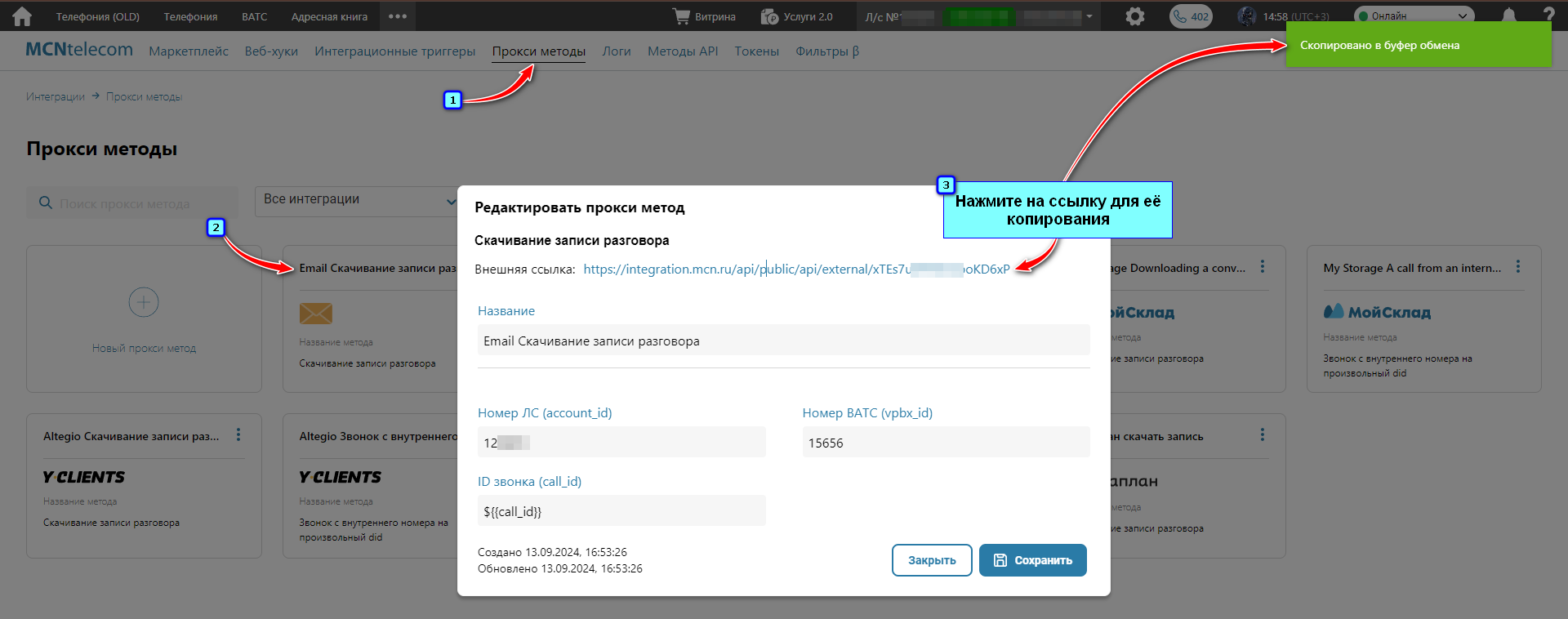Click the phone 402 badge
This screenshot has width=1568, height=619.
point(1191,16)
